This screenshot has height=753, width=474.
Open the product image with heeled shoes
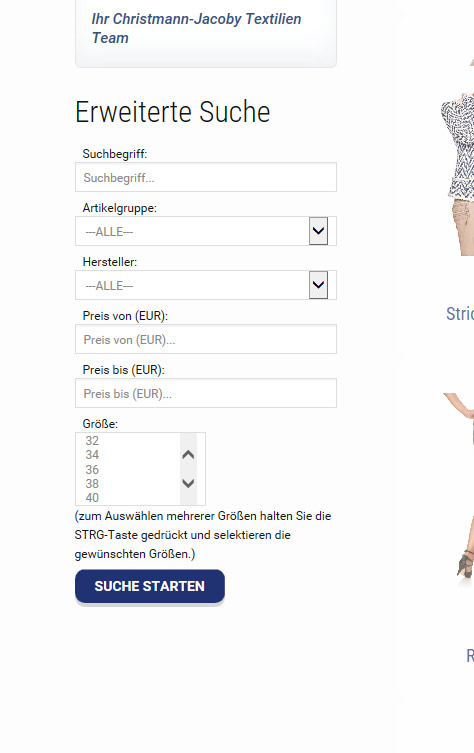point(458,485)
